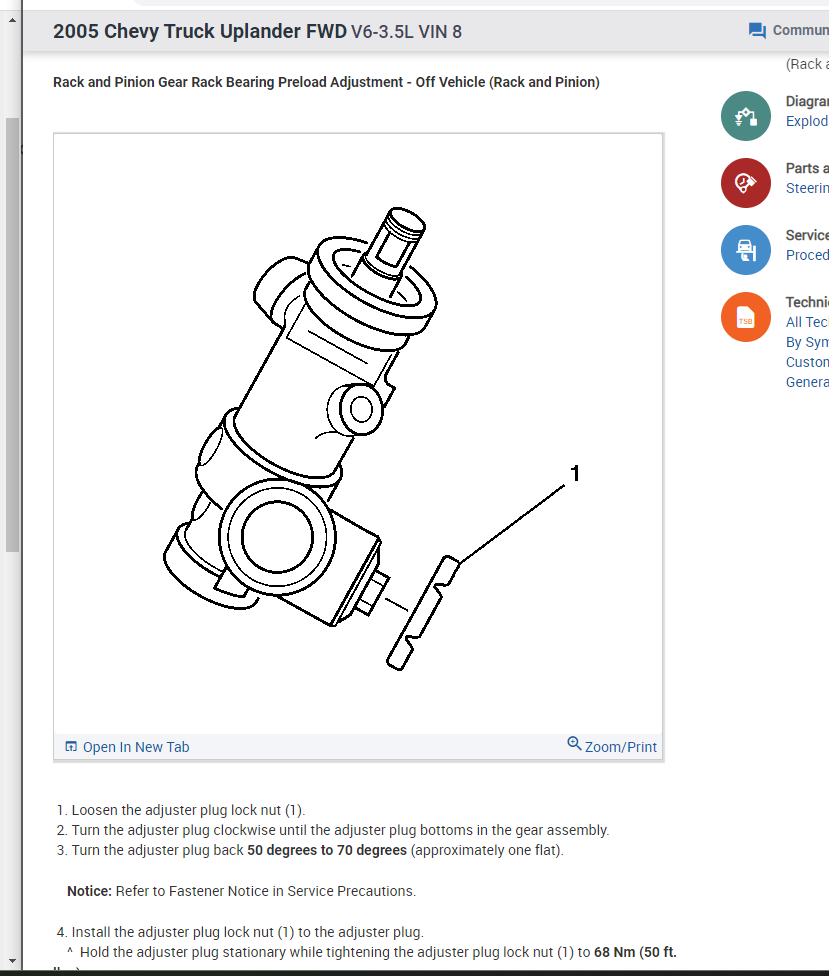
Task: Click the orange TSB Technical icon
Action: (746, 317)
